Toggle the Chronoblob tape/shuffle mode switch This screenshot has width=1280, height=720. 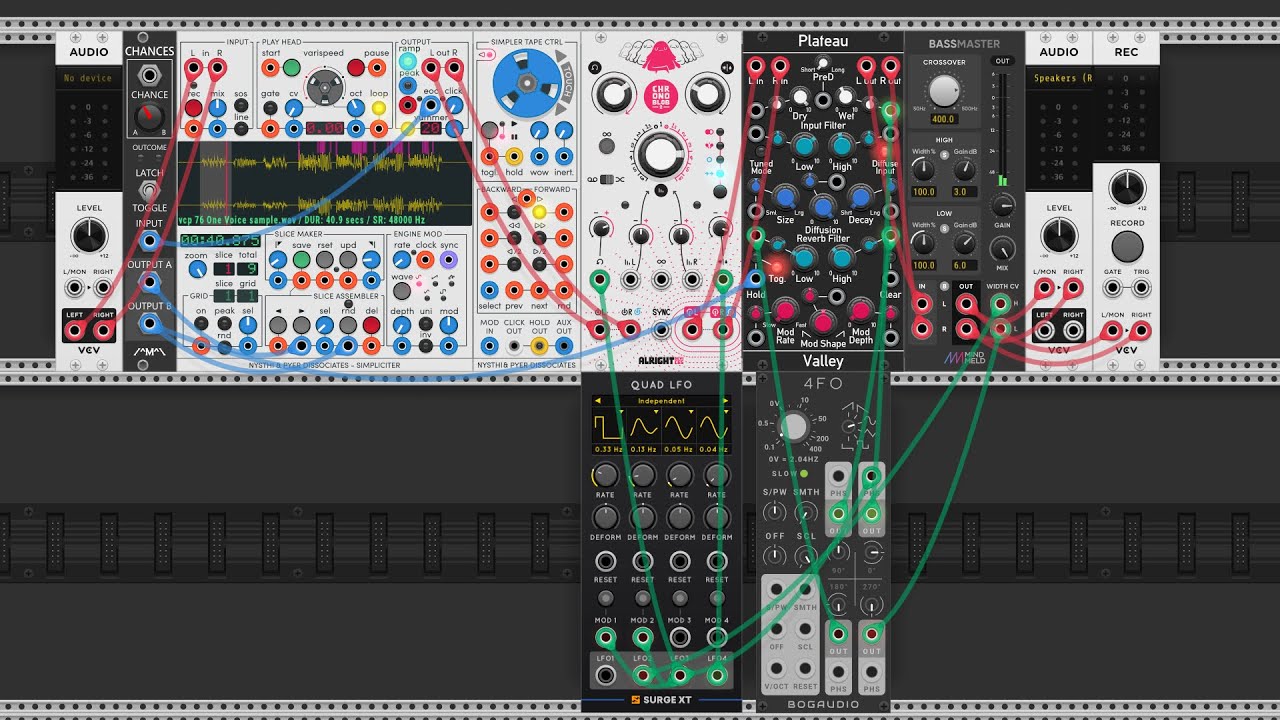pos(606,179)
